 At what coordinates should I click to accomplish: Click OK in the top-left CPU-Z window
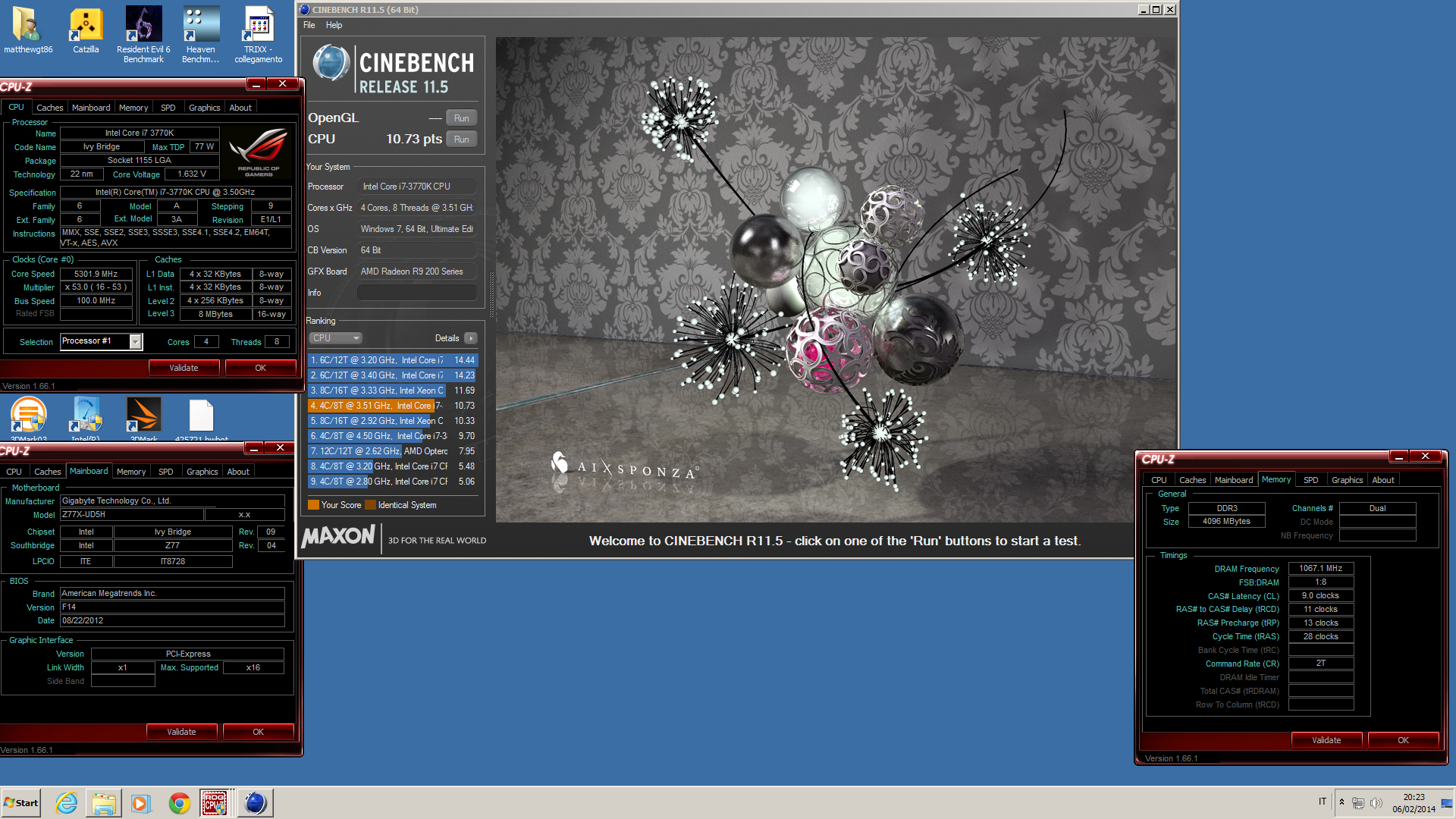click(x=260, y=368)
